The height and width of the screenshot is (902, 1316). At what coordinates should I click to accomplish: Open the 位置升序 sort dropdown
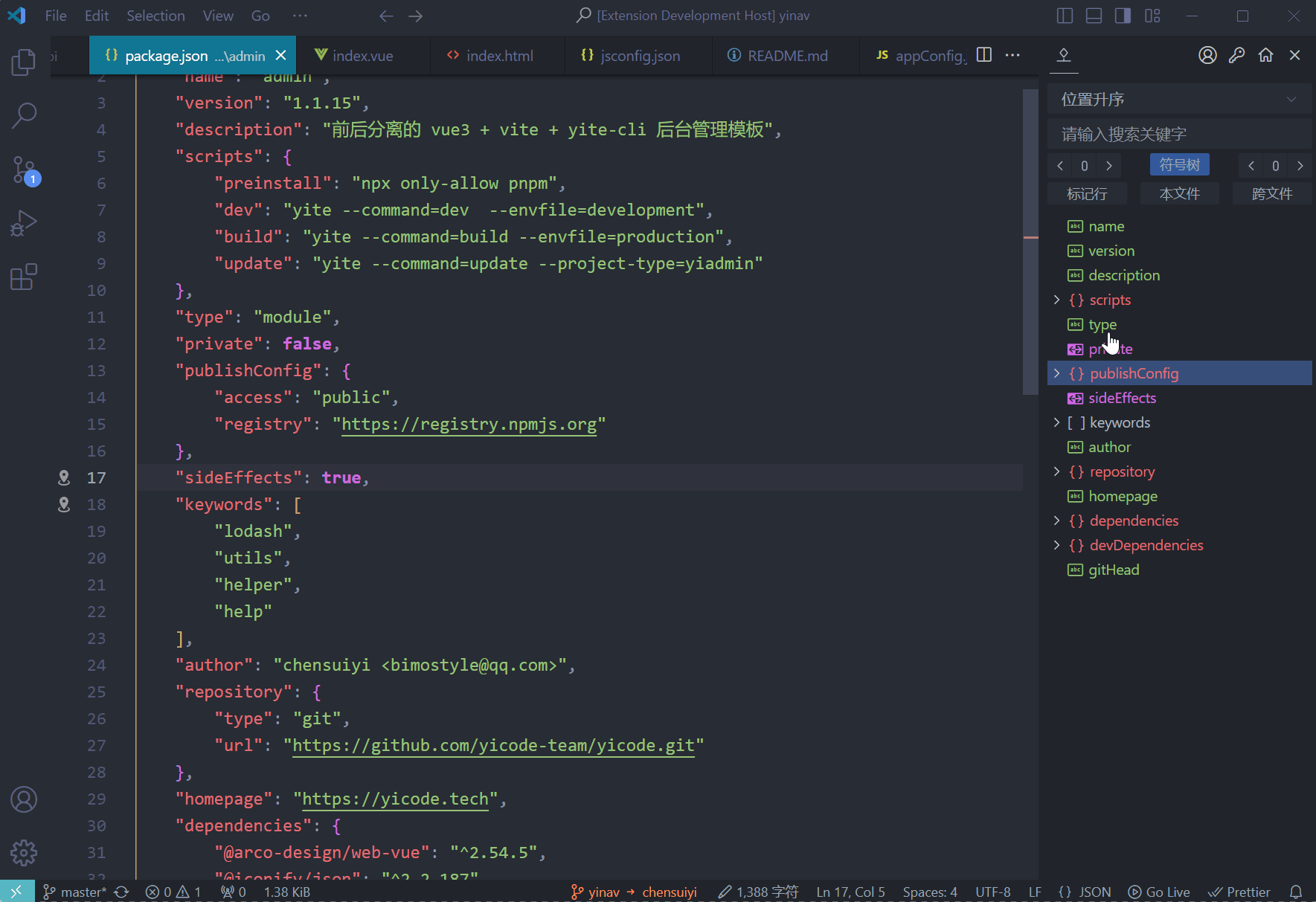1179,100
